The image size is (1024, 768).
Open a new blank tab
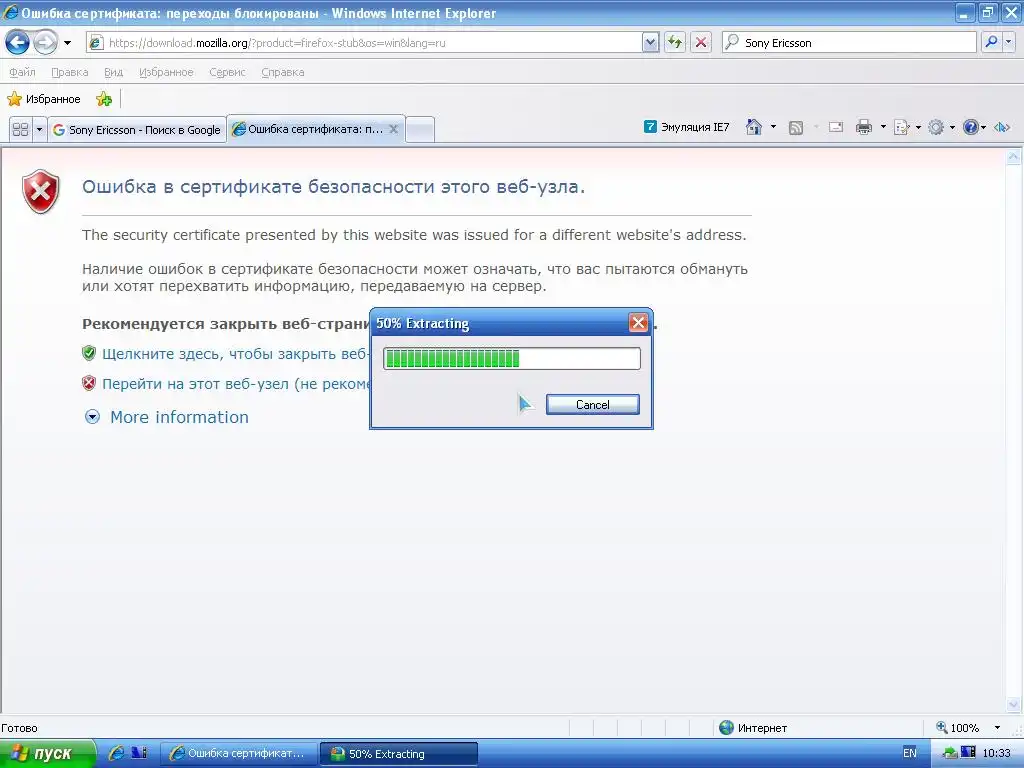point(420,129)
